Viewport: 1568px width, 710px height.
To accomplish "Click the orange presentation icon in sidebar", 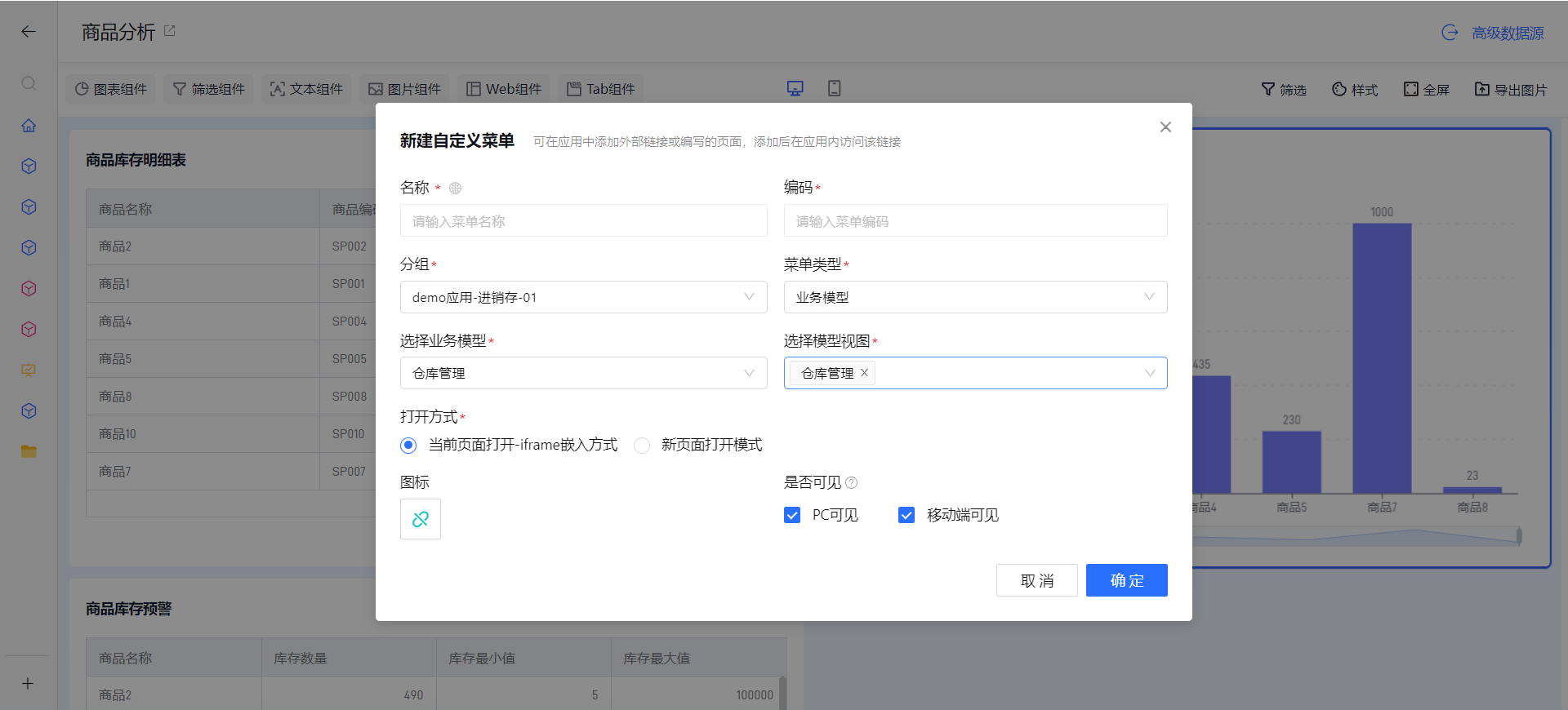I will 29,370.
